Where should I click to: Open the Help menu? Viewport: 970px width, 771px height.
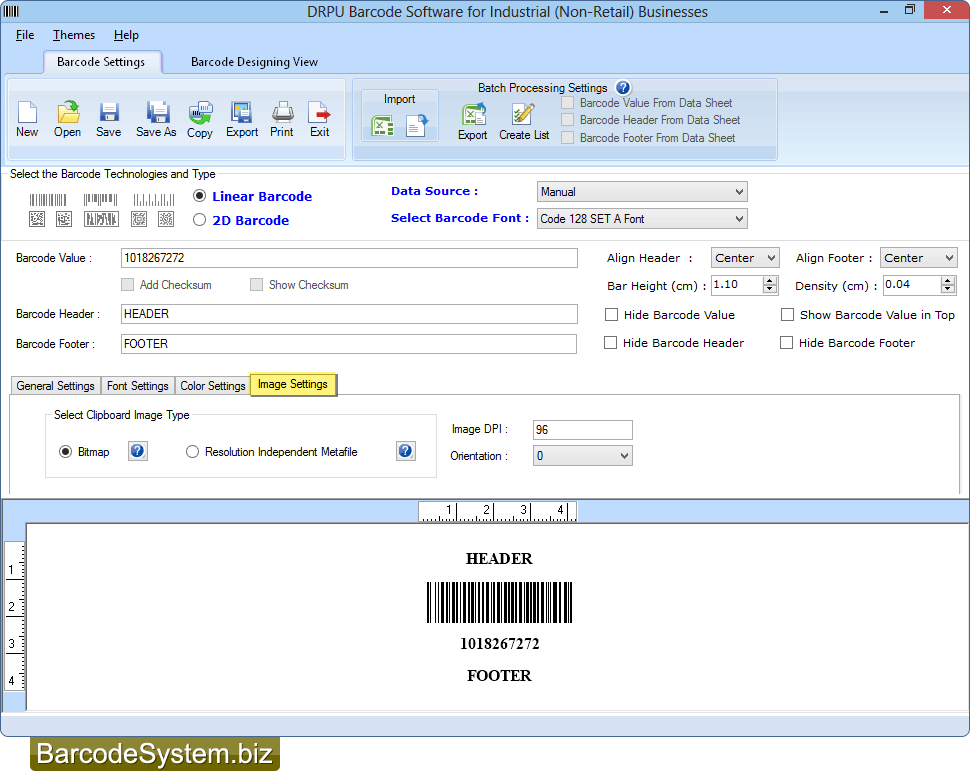click(x=126, y=35)
